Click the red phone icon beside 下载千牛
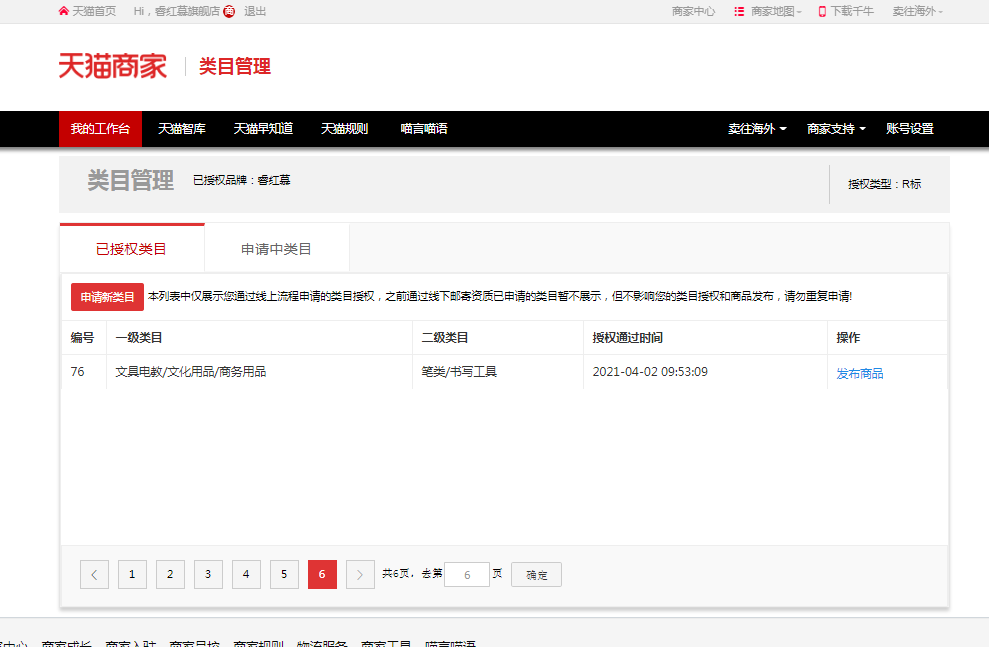 click(822, 11)
